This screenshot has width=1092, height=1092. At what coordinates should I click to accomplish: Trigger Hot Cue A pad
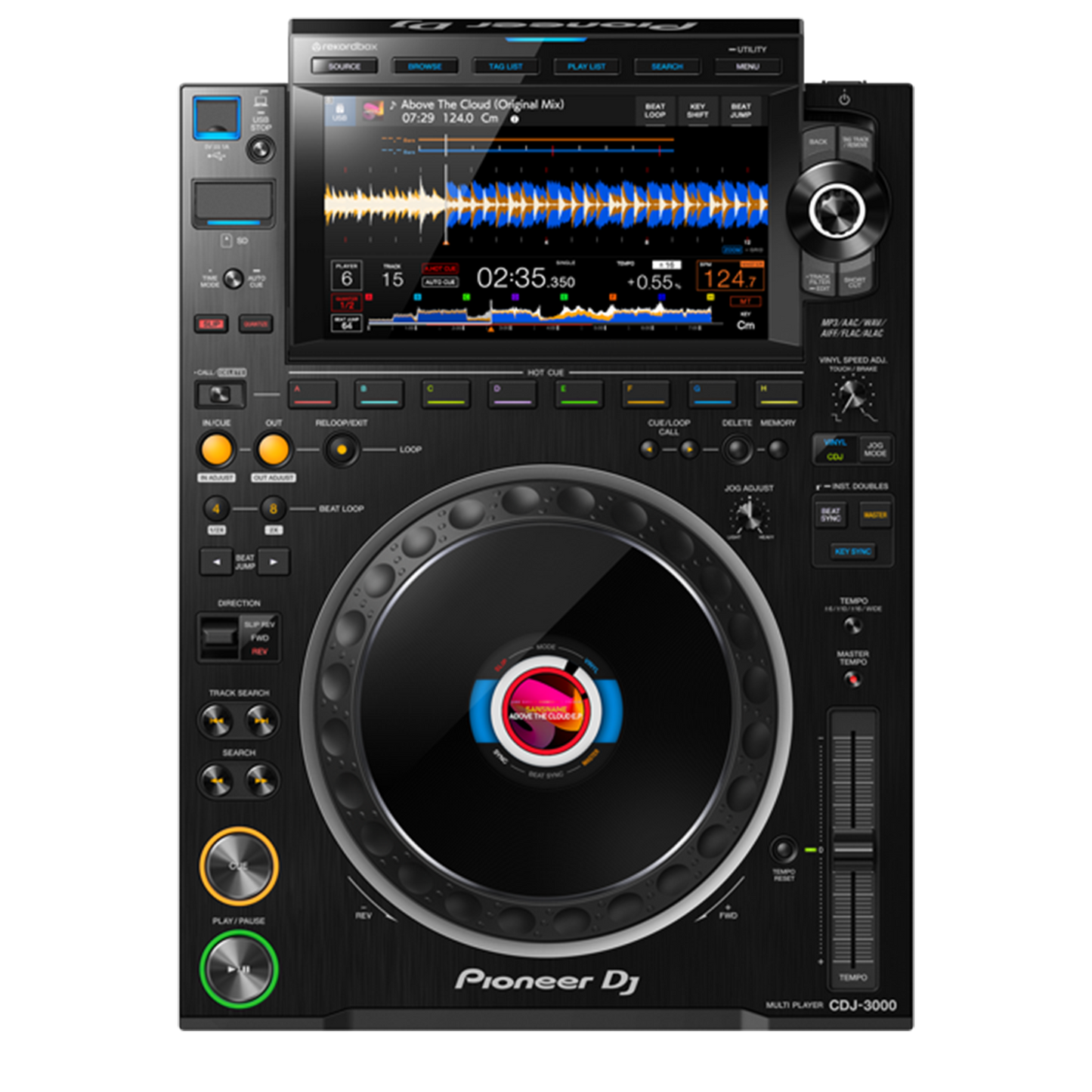[312, 394]
